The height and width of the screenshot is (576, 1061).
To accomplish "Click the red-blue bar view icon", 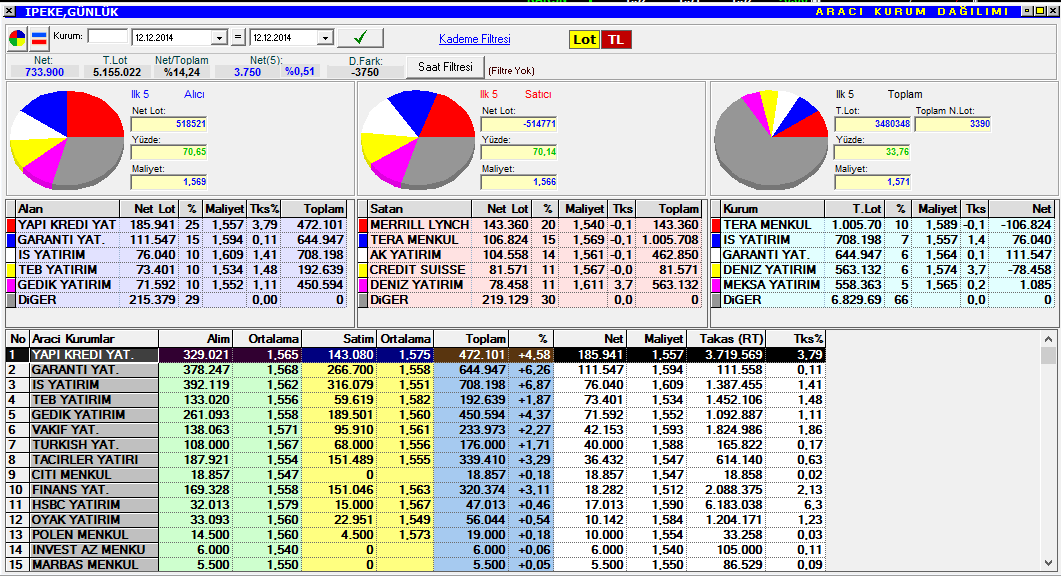I will (39, 39).
